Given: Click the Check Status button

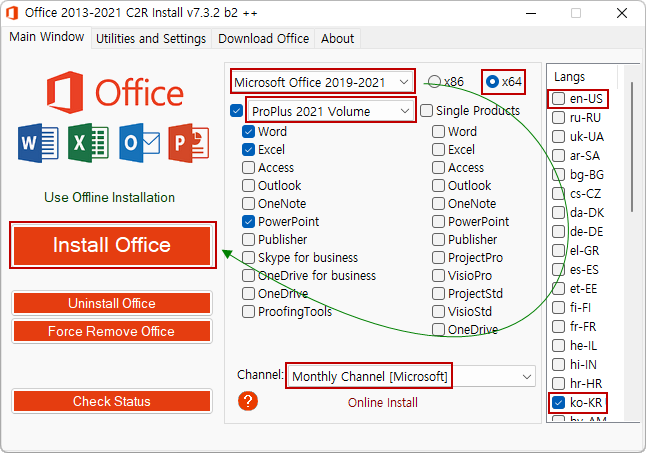Looking at the screenshot, I should [x=112, y=401].
